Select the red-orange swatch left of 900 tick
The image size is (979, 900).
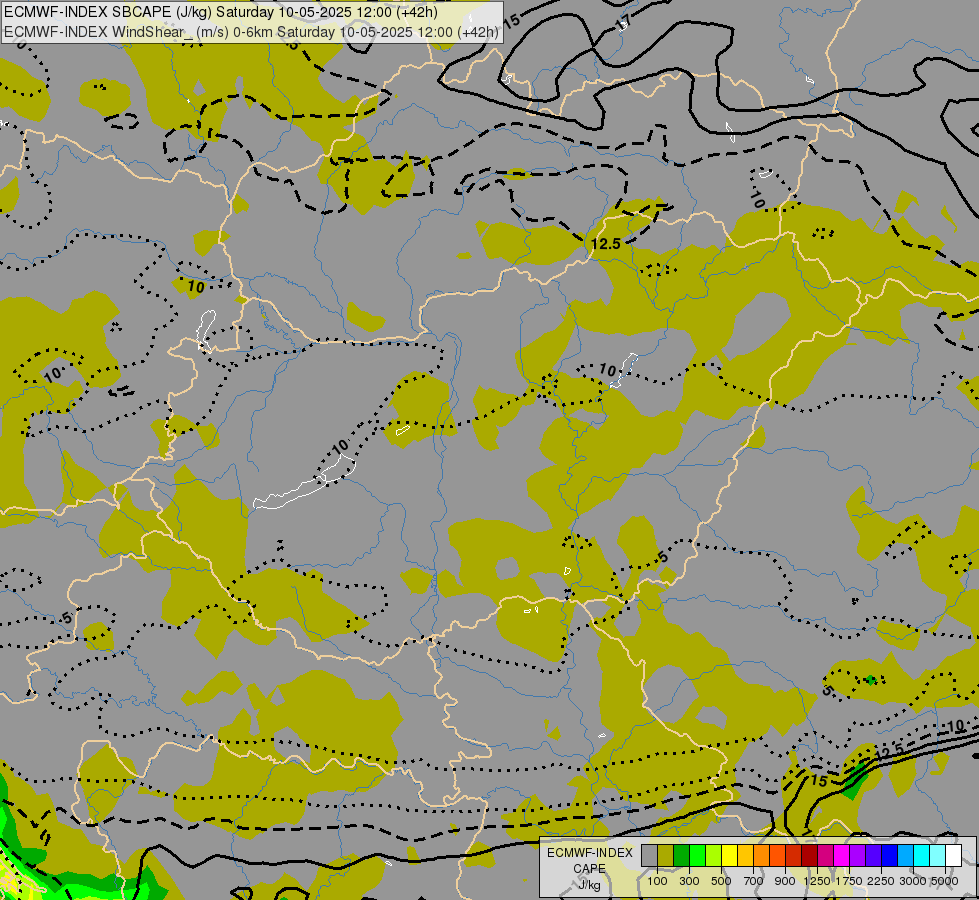point(778,855)
